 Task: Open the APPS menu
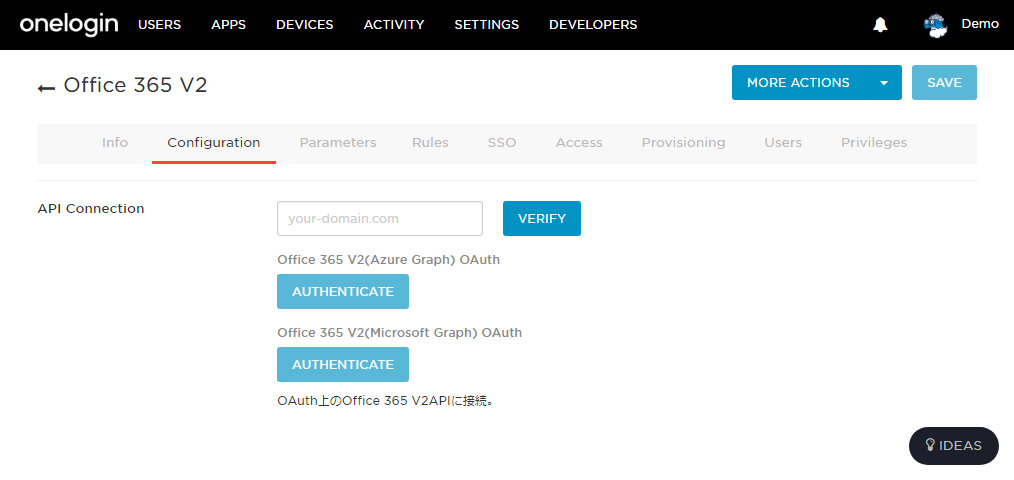(x=228, y=25)
